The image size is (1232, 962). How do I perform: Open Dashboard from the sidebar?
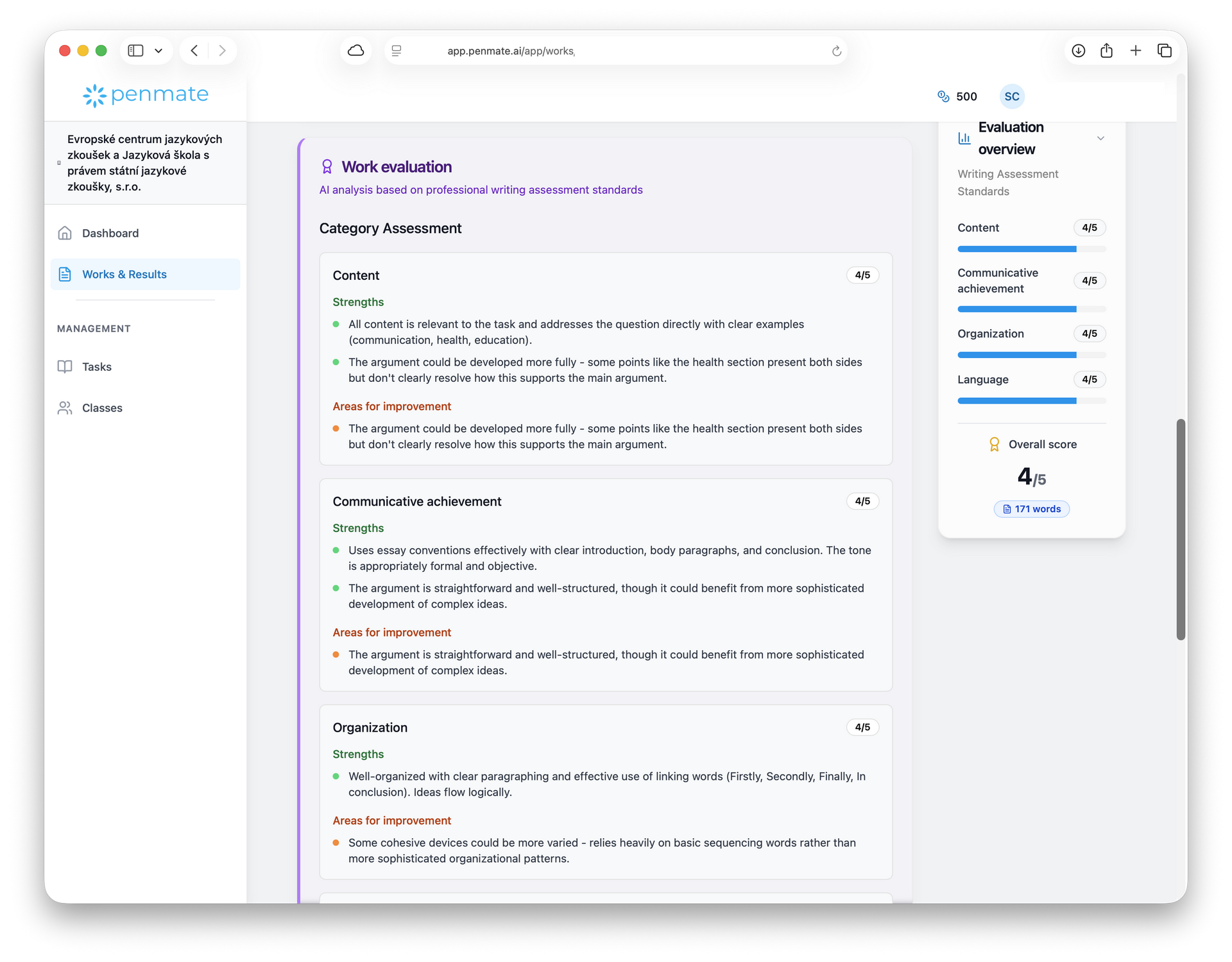[x=110, y=233]
